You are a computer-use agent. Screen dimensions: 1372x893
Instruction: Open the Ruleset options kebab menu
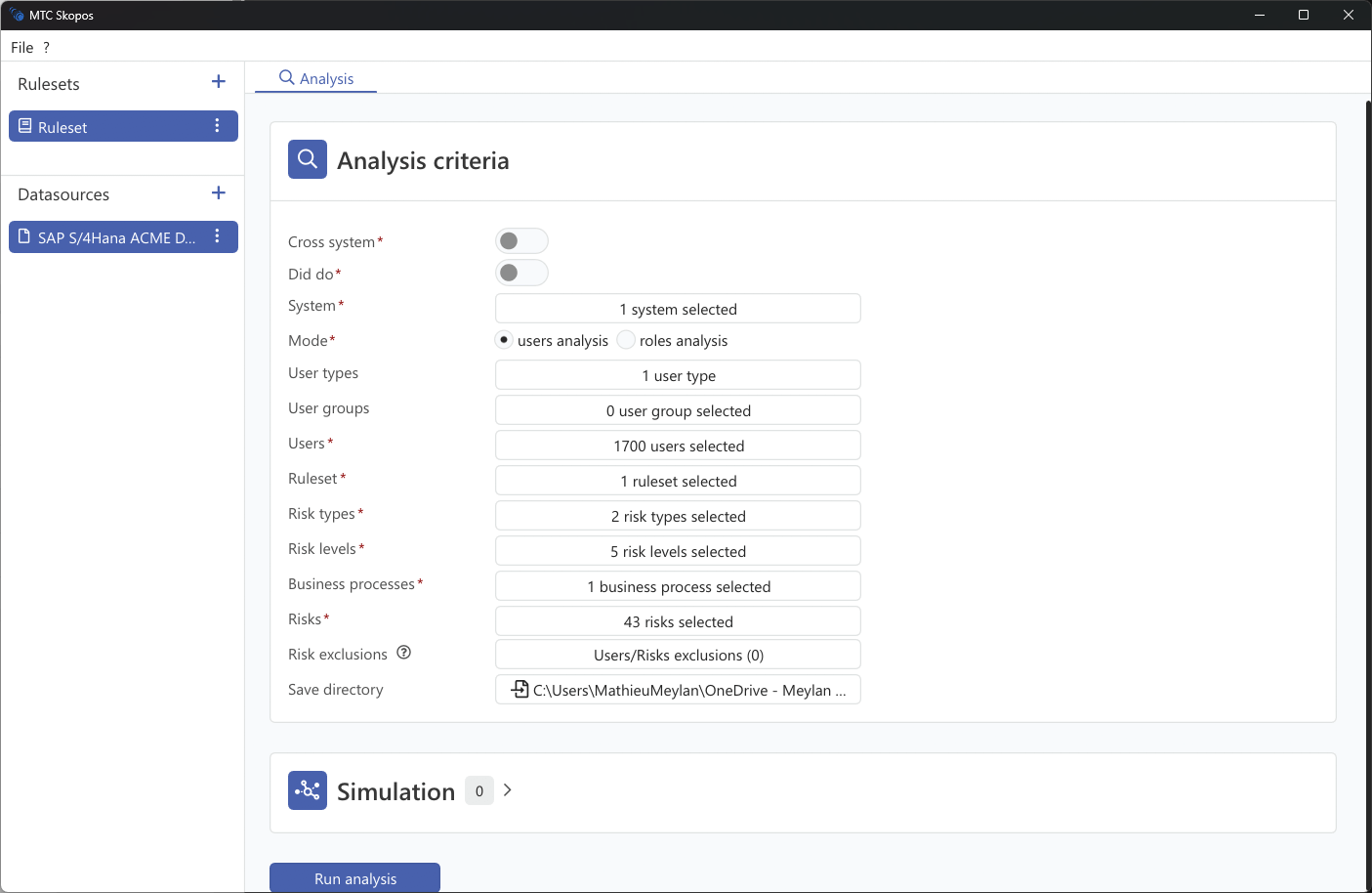[217, 125]
